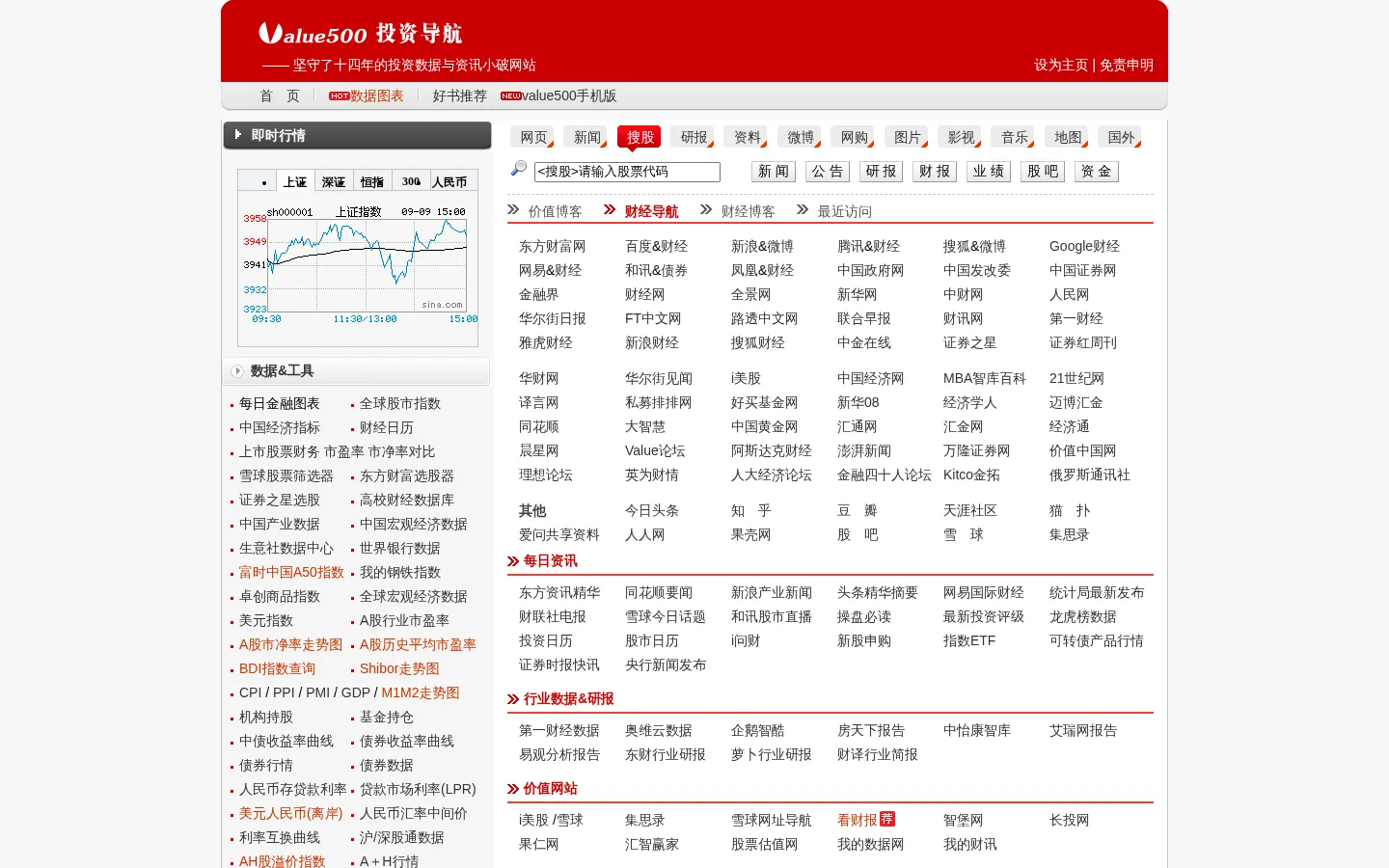The height and width of the screenshot is (868, 1389).
Task: Open 好书推荐 in the top navigation
Action: pyautogui.click(x=459, y=95)
